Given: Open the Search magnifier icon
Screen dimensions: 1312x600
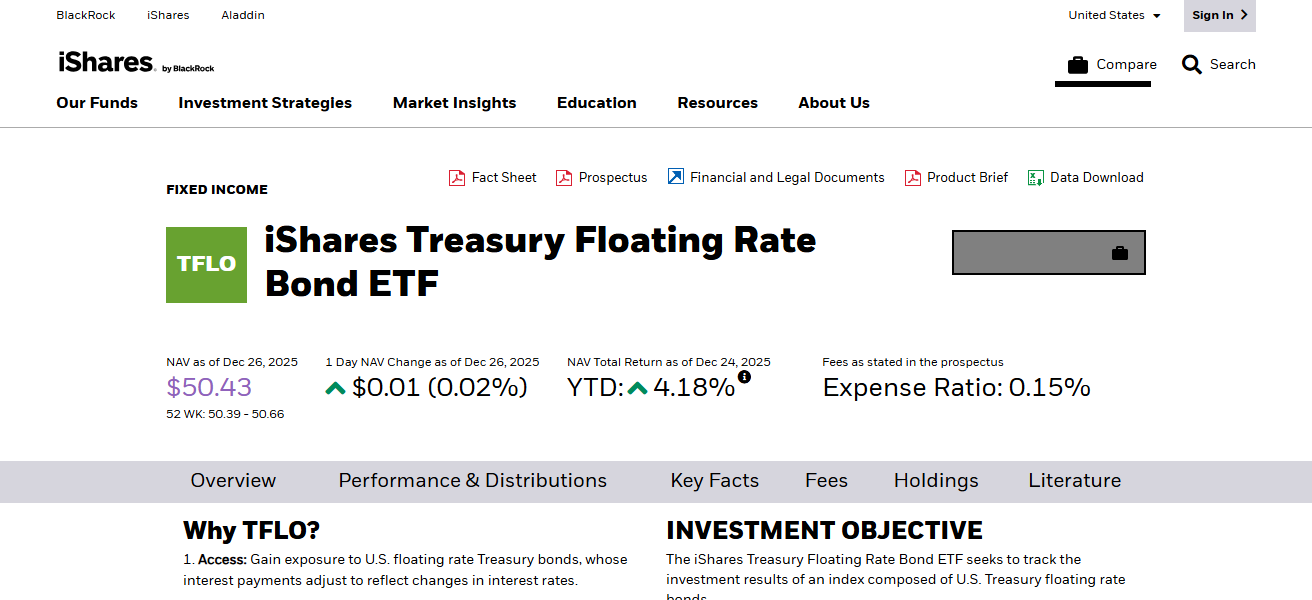Looking at the screenshot, I should [x=1192, y=63].
